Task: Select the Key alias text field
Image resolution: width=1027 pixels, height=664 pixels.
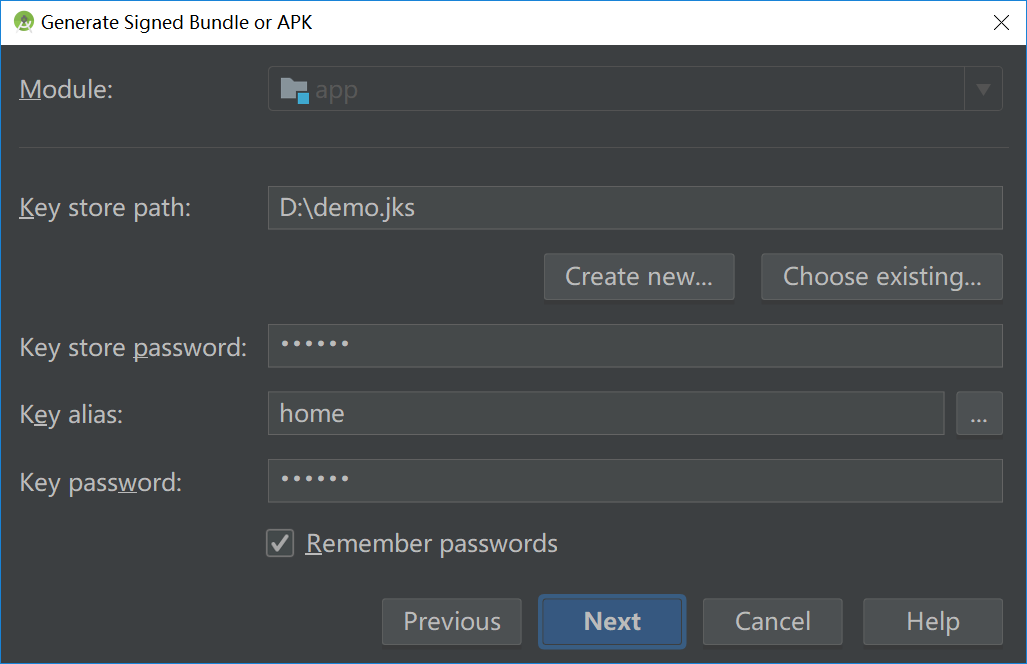Action: [x=606, y=414]
